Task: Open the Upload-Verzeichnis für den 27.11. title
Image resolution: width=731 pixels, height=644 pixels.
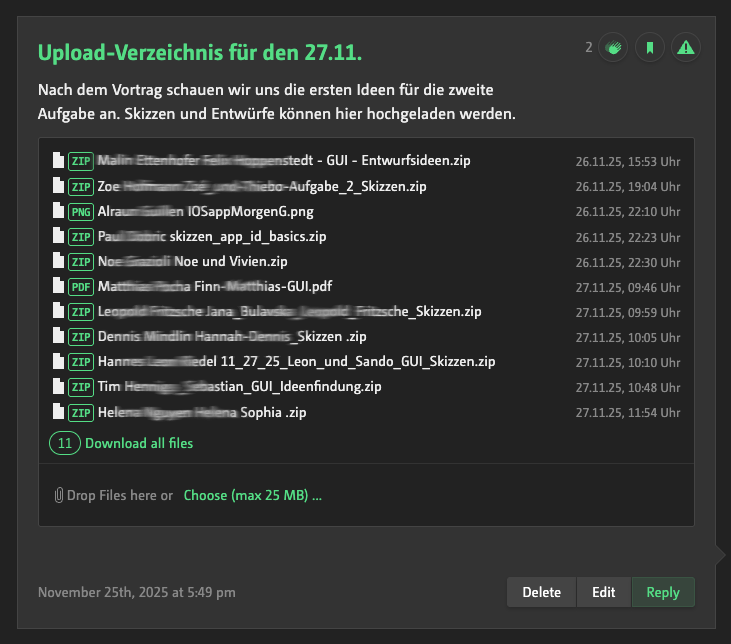Action: click(x=200, y=52)
